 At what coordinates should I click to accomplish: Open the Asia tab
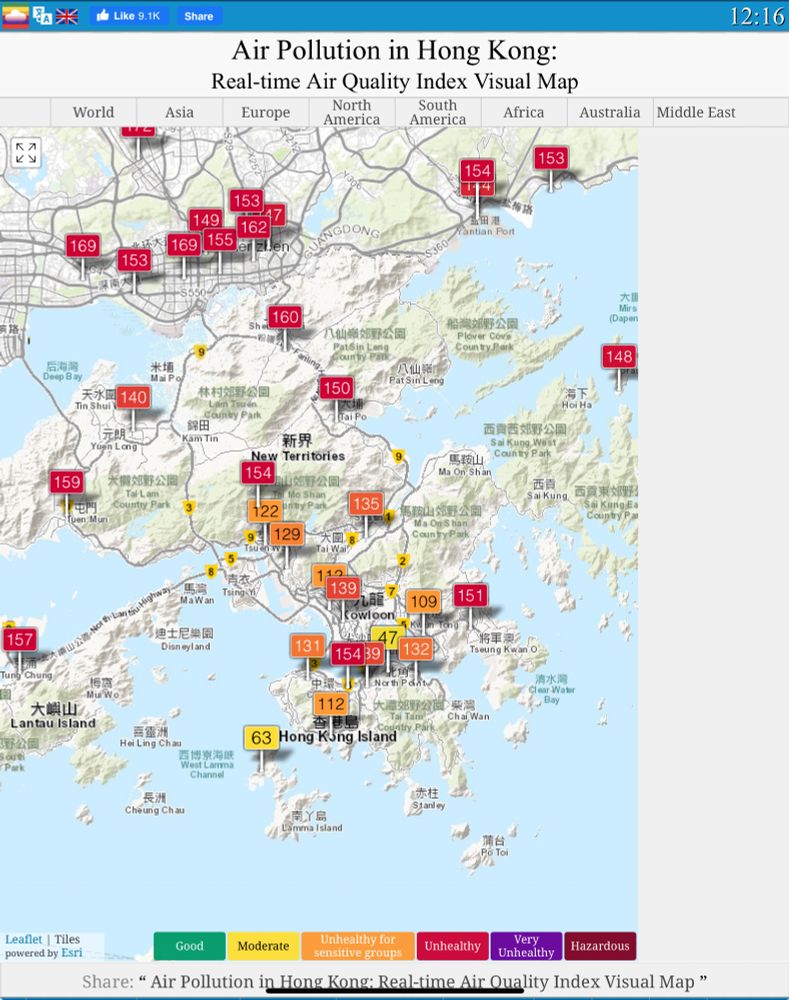tap(179, 112)
